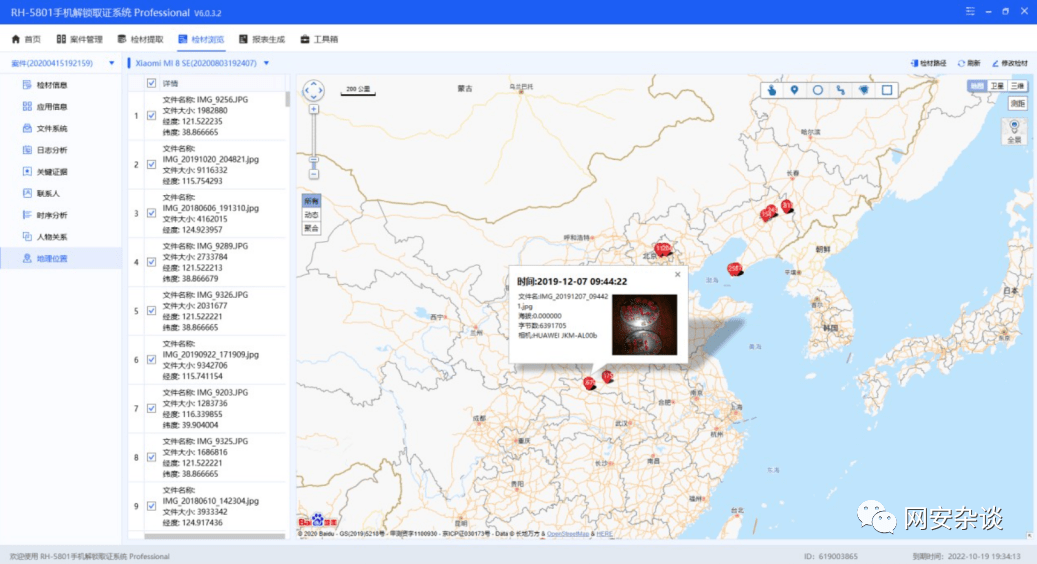Switch map to 地图 view

[977, 87]
